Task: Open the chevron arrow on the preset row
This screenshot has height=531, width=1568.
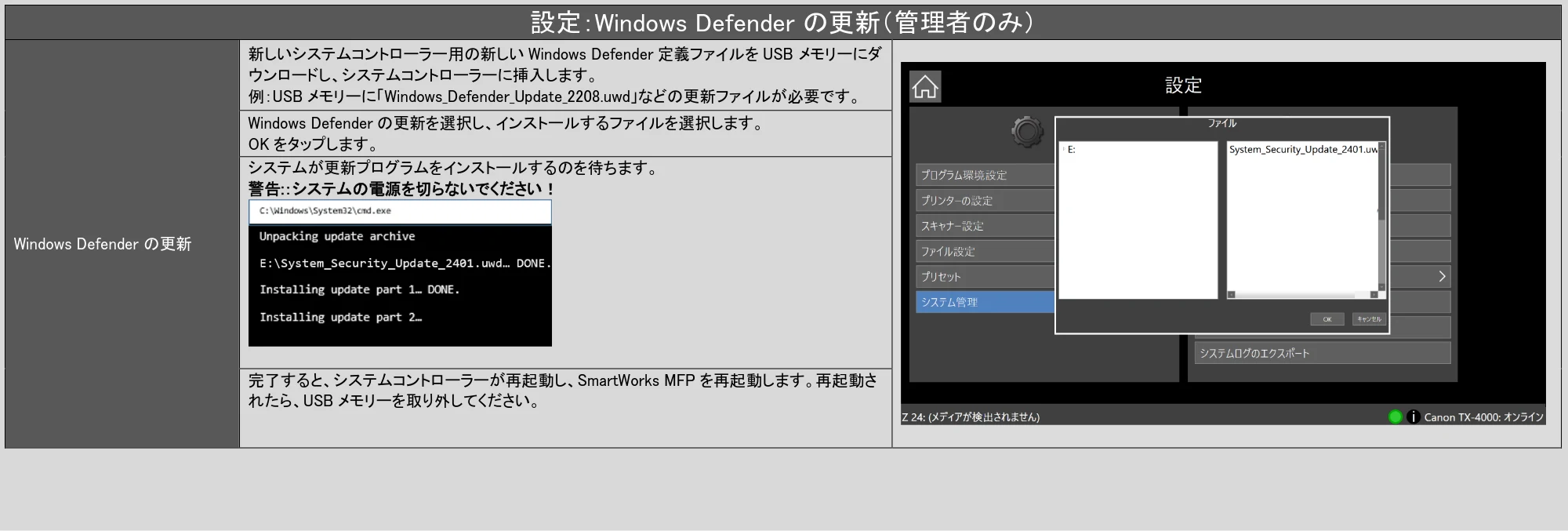Action: [1441, 276]
